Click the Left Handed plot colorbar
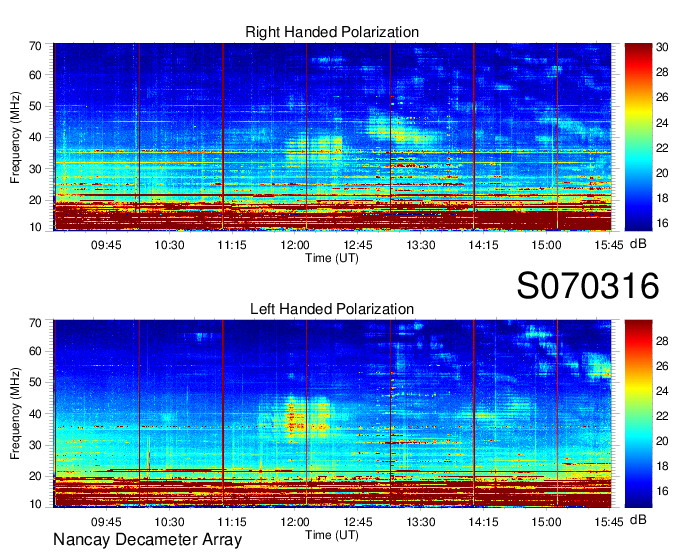Viewport: 680px width, 552px height. (x=638, y=414)
